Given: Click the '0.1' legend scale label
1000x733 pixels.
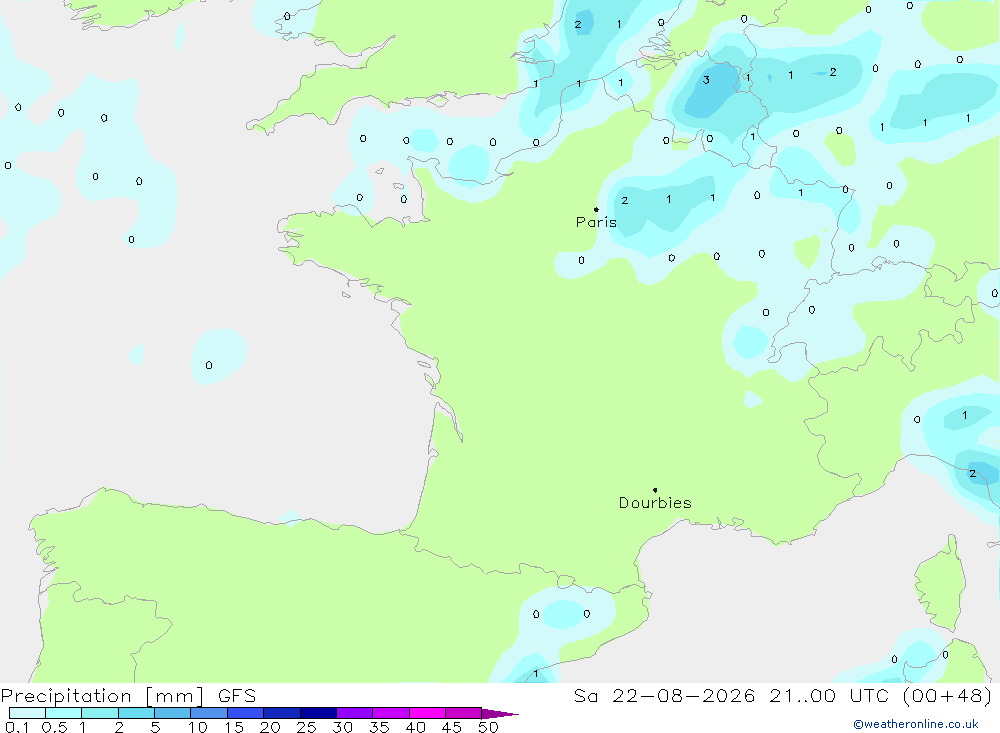Looking at the screenshot, I should 17,727.
